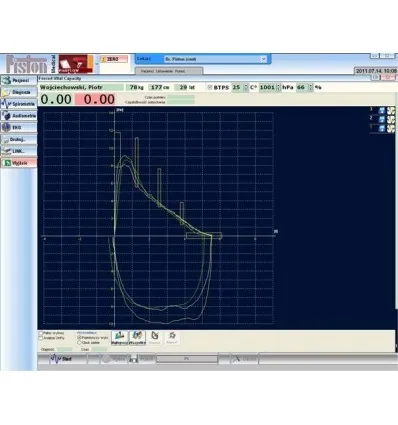Viewport: 398px width, 425px height.
Task: Click the curve icon for measurement 2
Action: pos(391,119)
